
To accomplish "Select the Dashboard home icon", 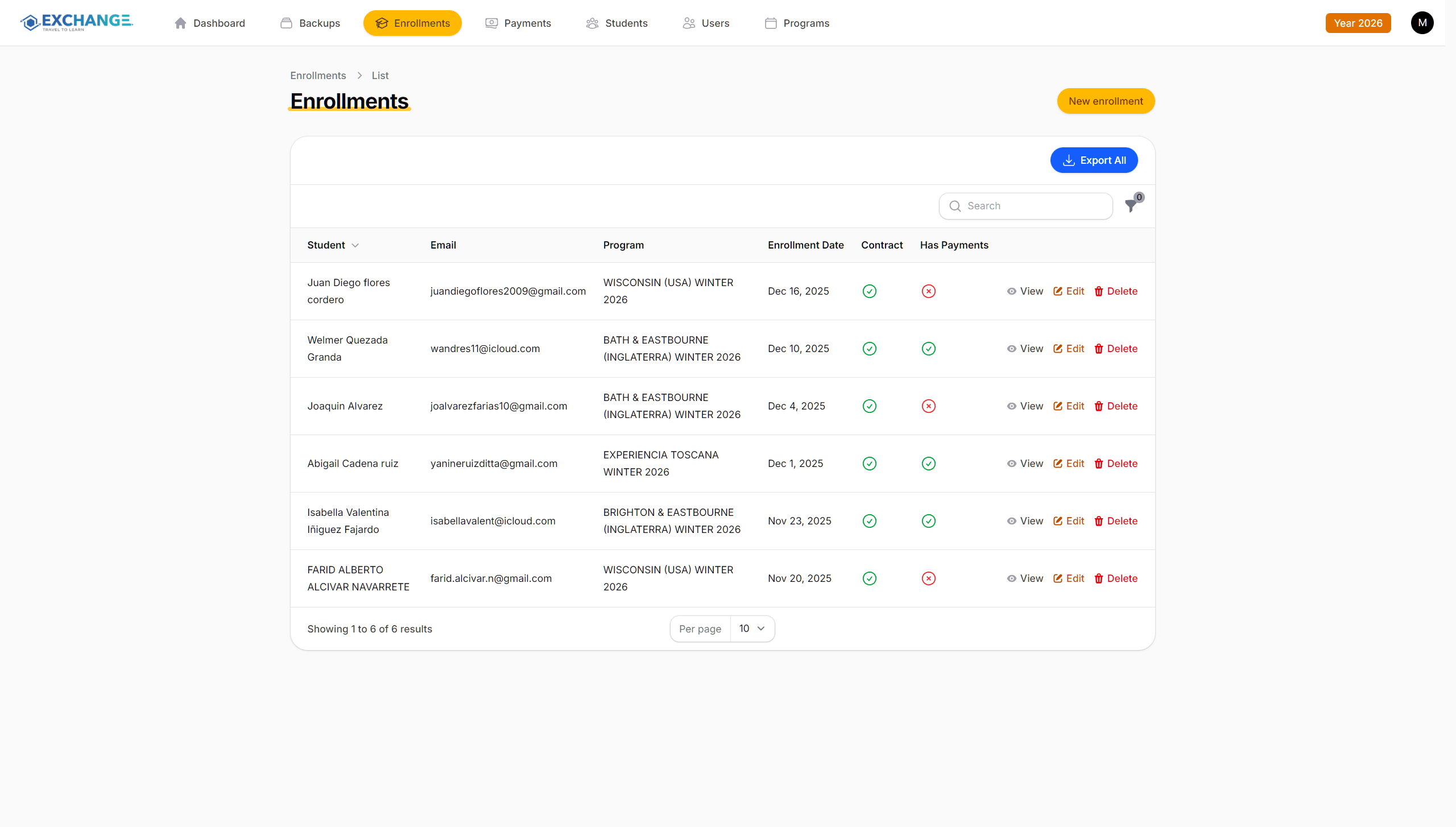I will (180, 23).
